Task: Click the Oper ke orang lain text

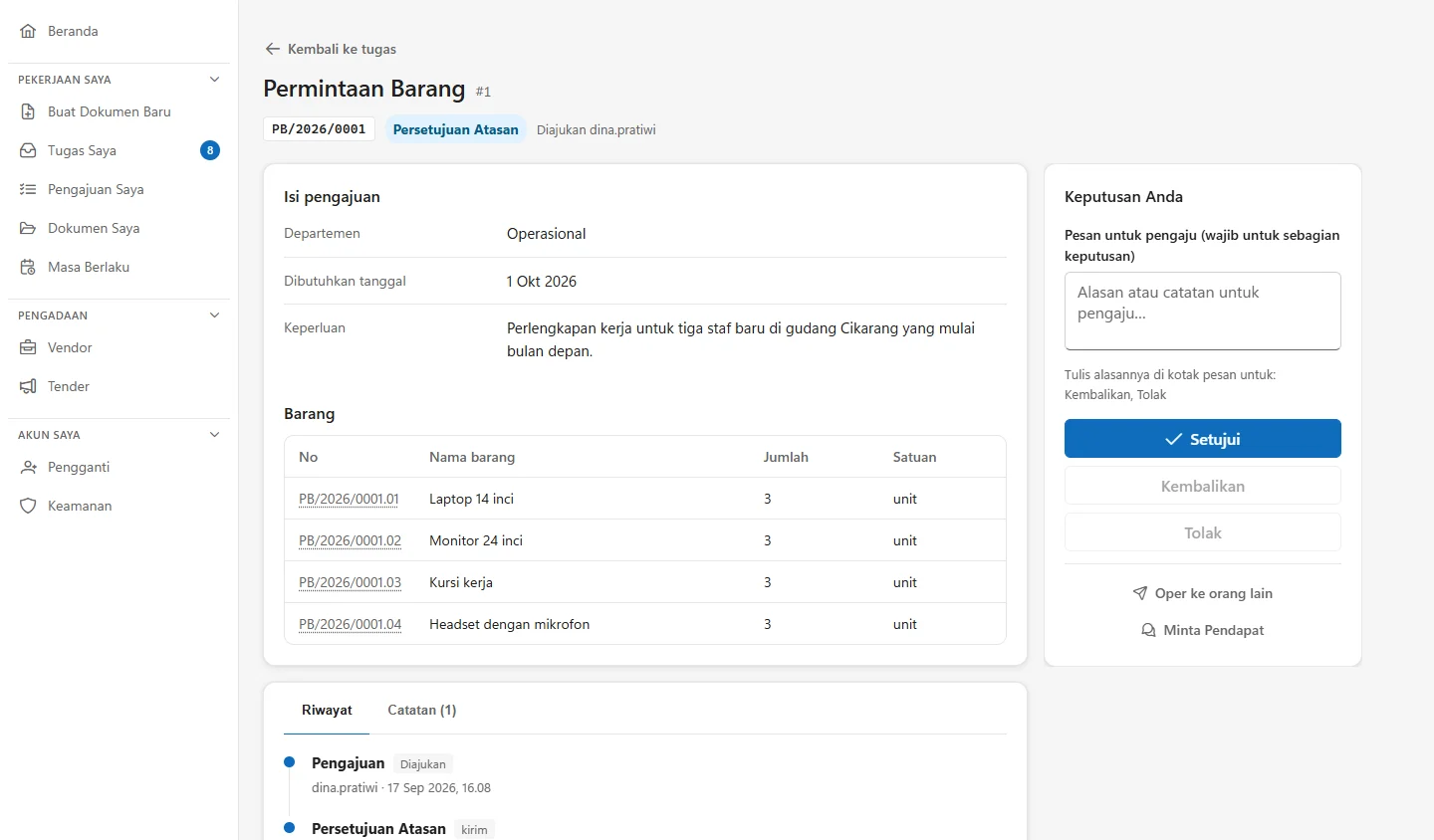Action: pos(1214,593)
